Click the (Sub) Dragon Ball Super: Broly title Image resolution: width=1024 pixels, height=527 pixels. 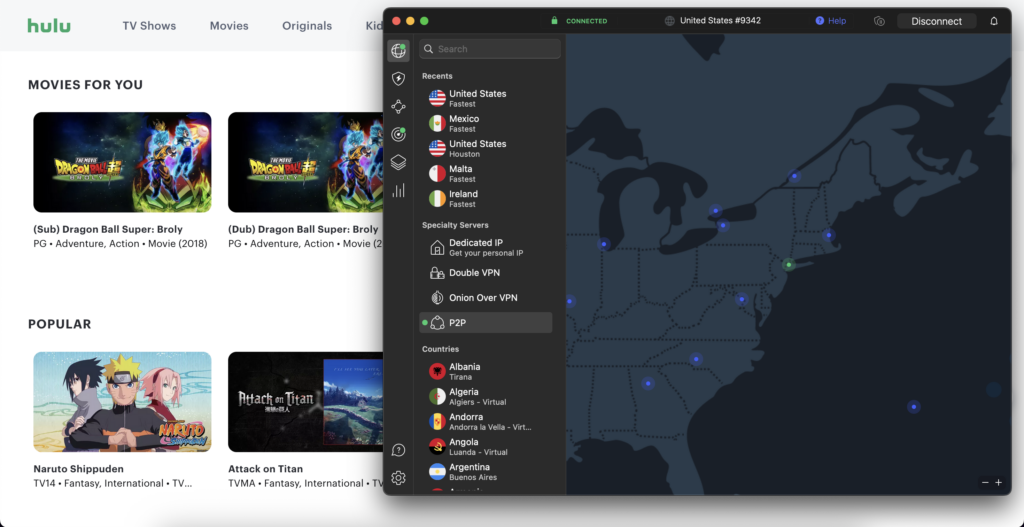click(108, 229)
